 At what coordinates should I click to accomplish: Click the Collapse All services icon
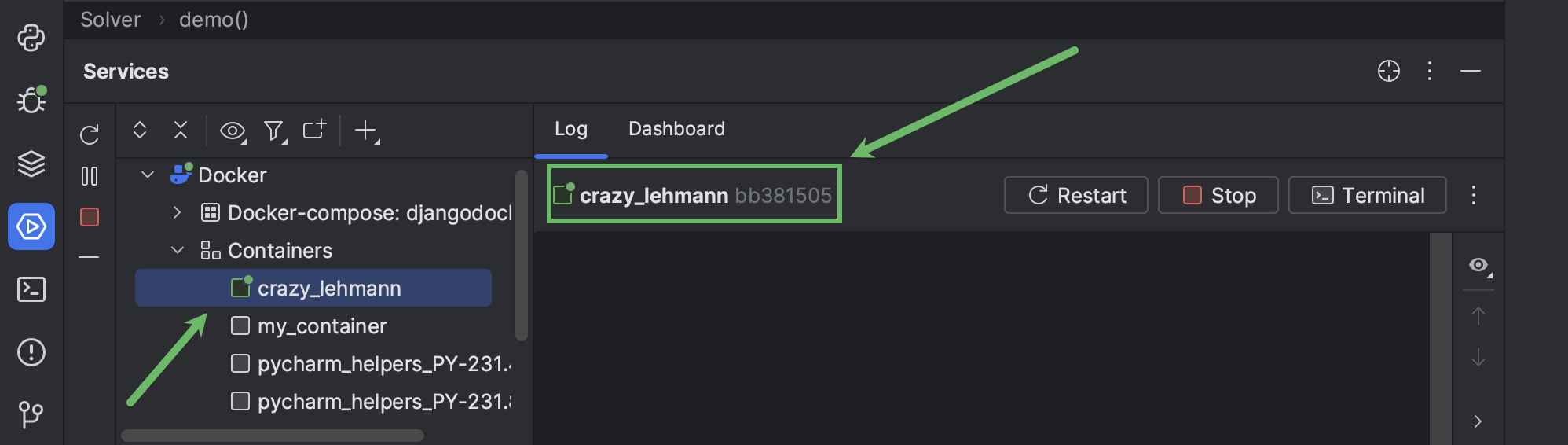click(x=181, y=130)
